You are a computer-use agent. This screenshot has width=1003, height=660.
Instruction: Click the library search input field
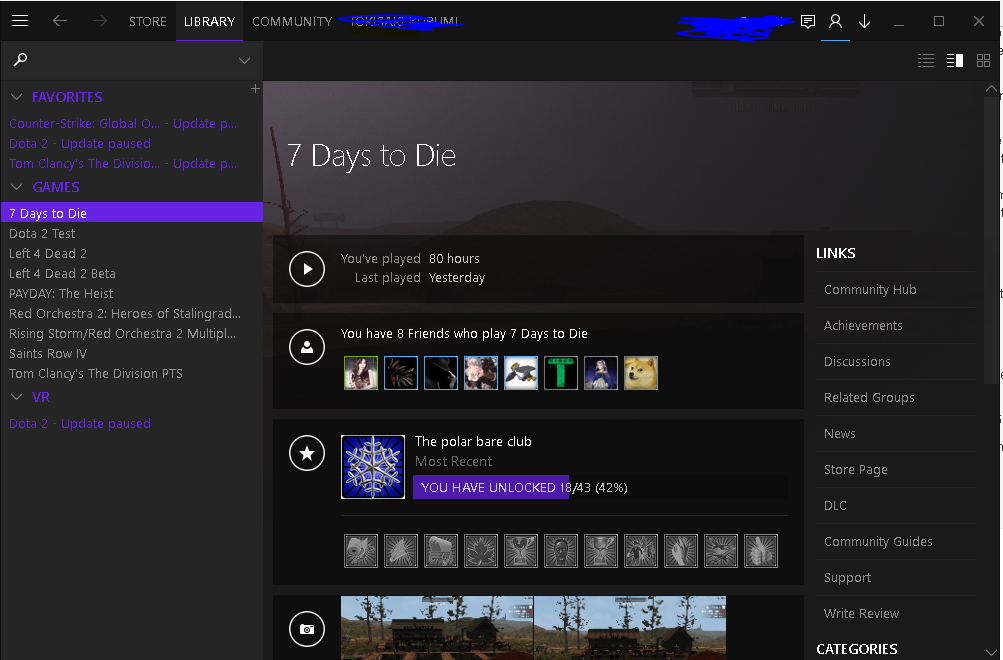(132, 60)
